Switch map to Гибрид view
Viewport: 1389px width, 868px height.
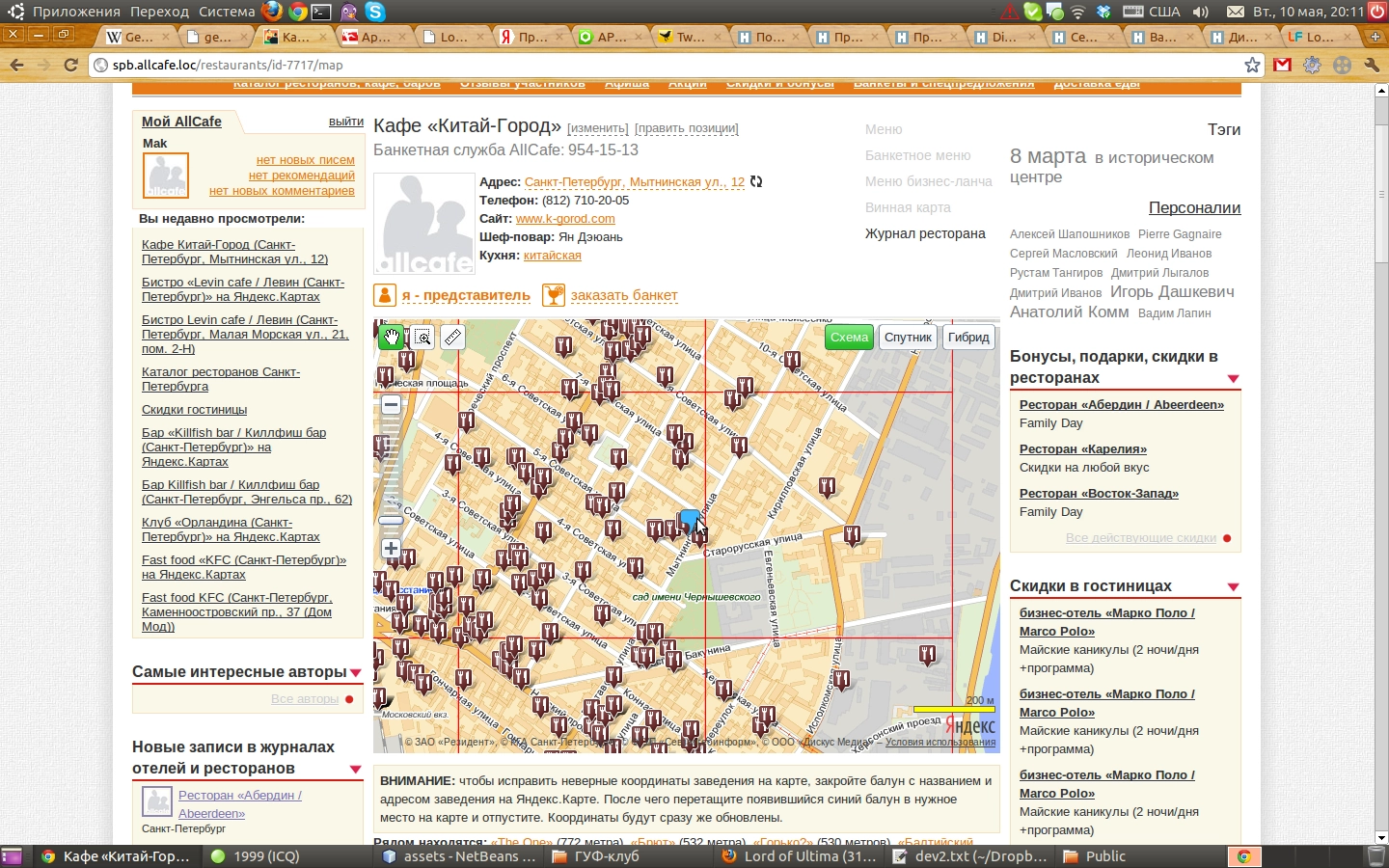click(x=968, y=337)
